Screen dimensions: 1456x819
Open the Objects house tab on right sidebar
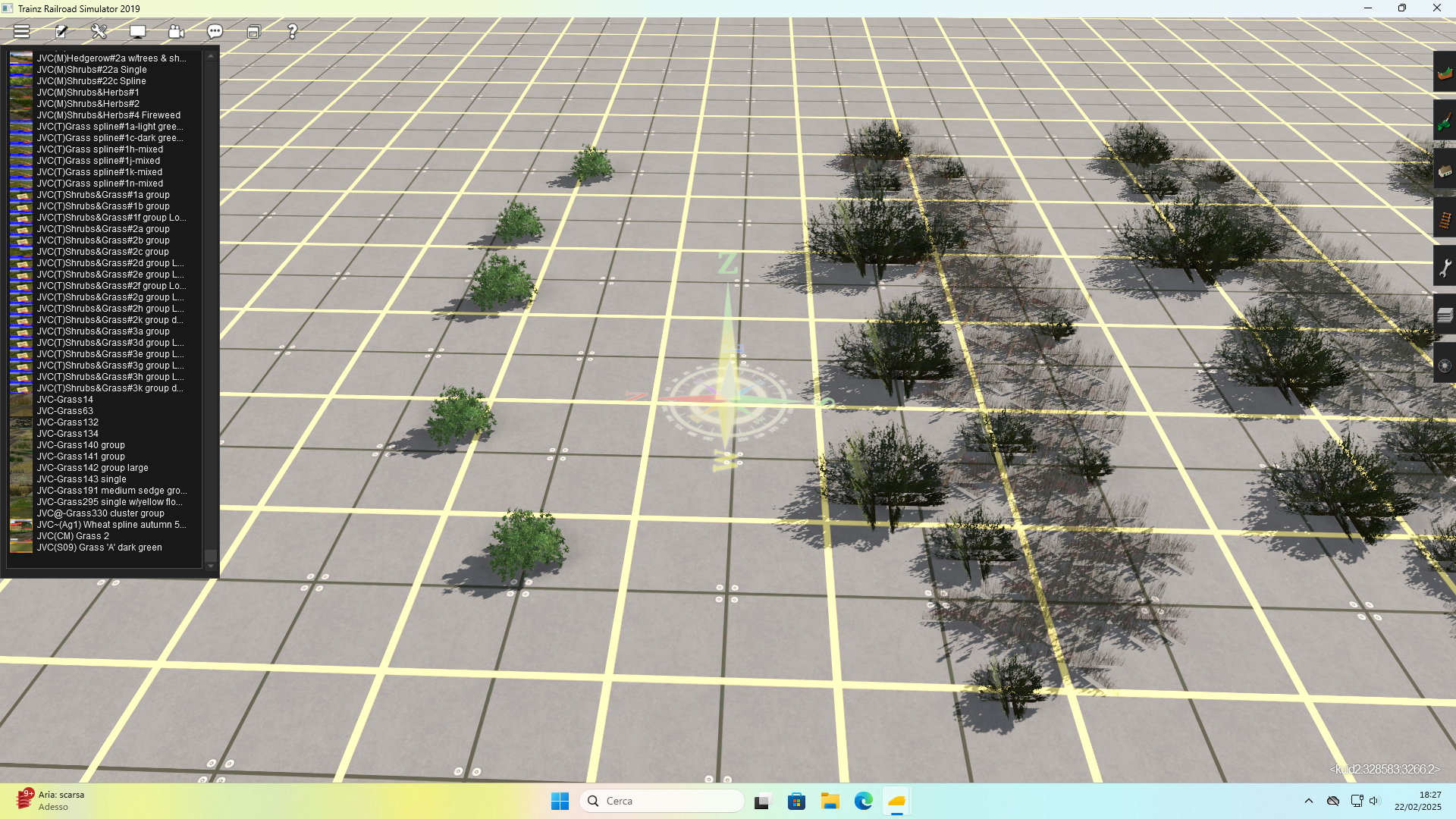[x=1445, y=170]
